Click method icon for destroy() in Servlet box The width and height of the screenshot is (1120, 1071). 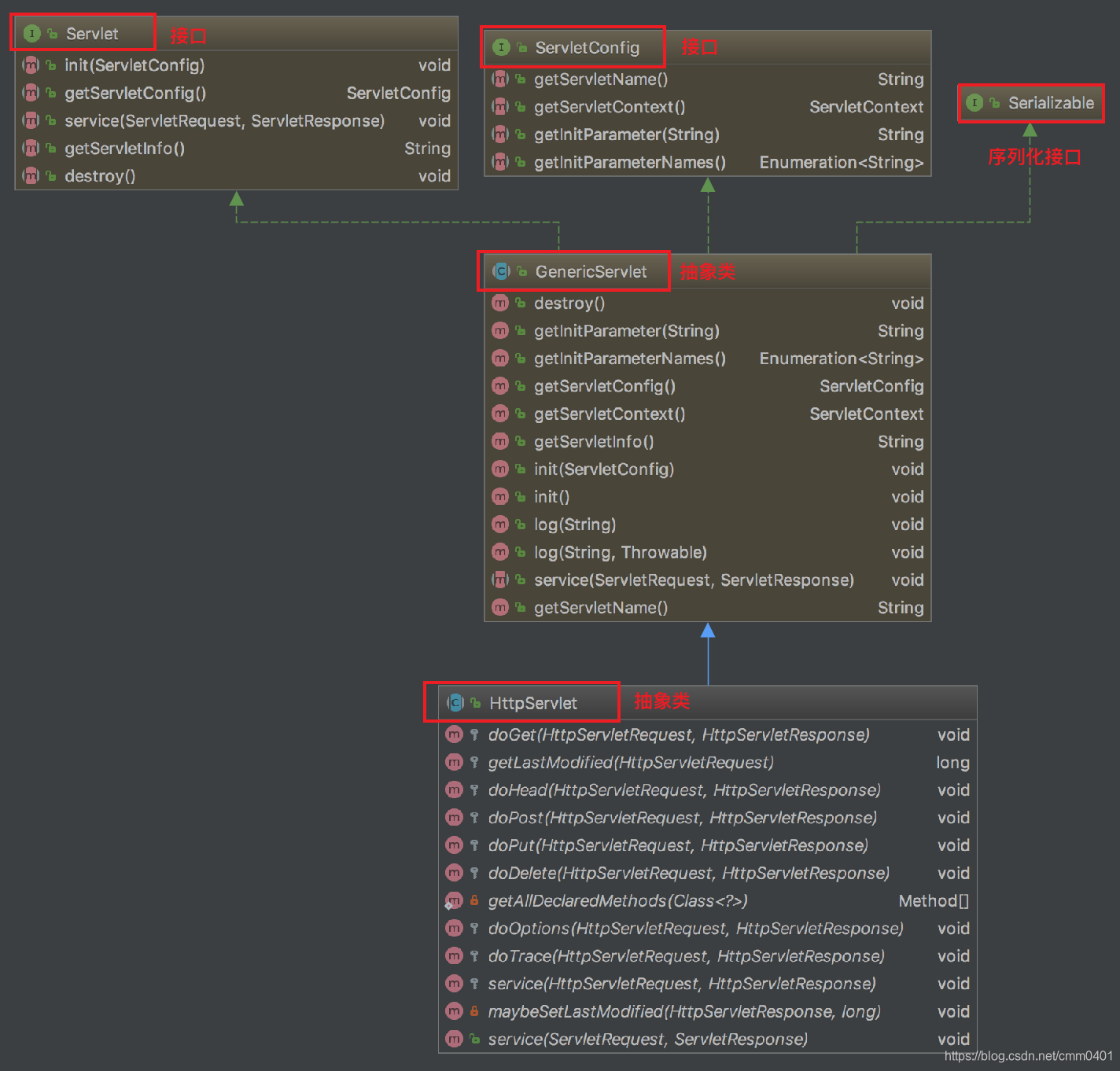[x=31, y=176]
